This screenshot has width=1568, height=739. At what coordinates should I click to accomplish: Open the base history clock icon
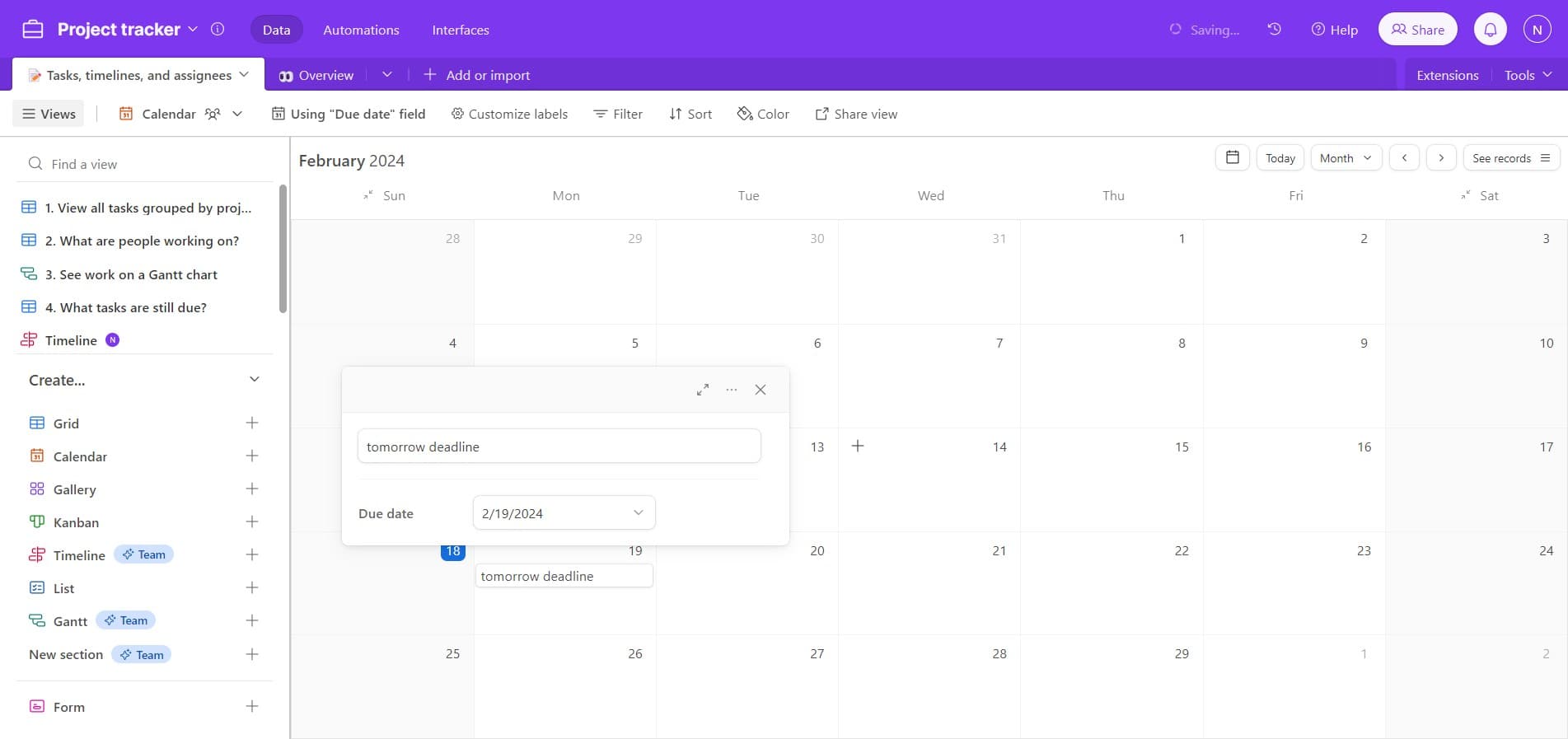coord(1275,29)
